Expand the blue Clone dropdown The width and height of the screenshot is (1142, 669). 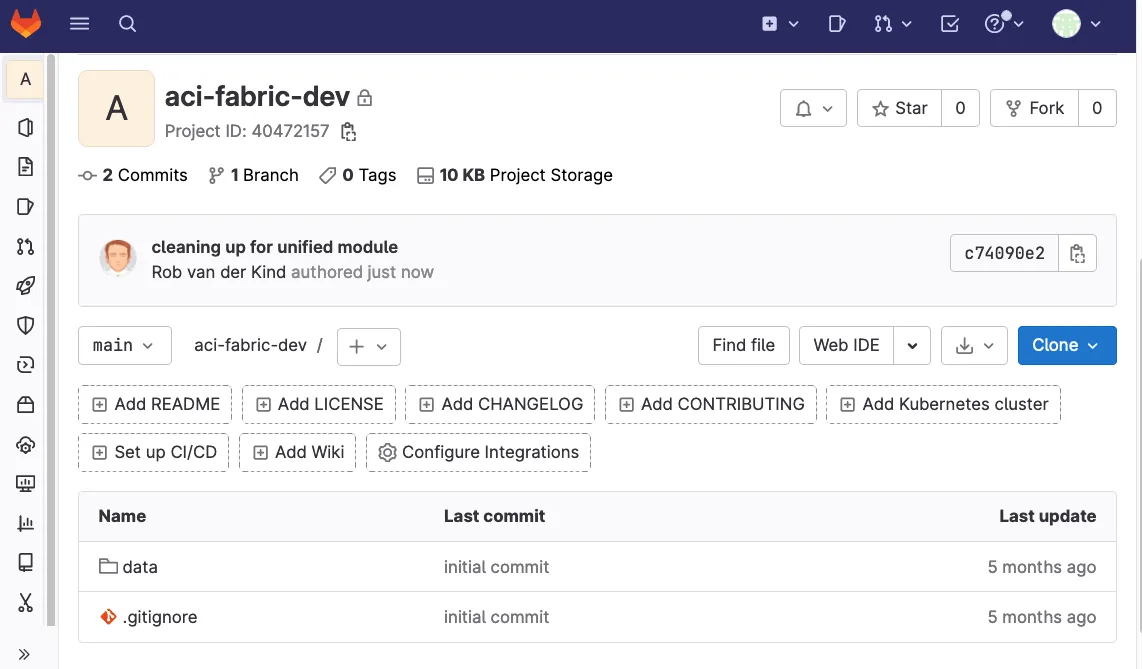1066,345
